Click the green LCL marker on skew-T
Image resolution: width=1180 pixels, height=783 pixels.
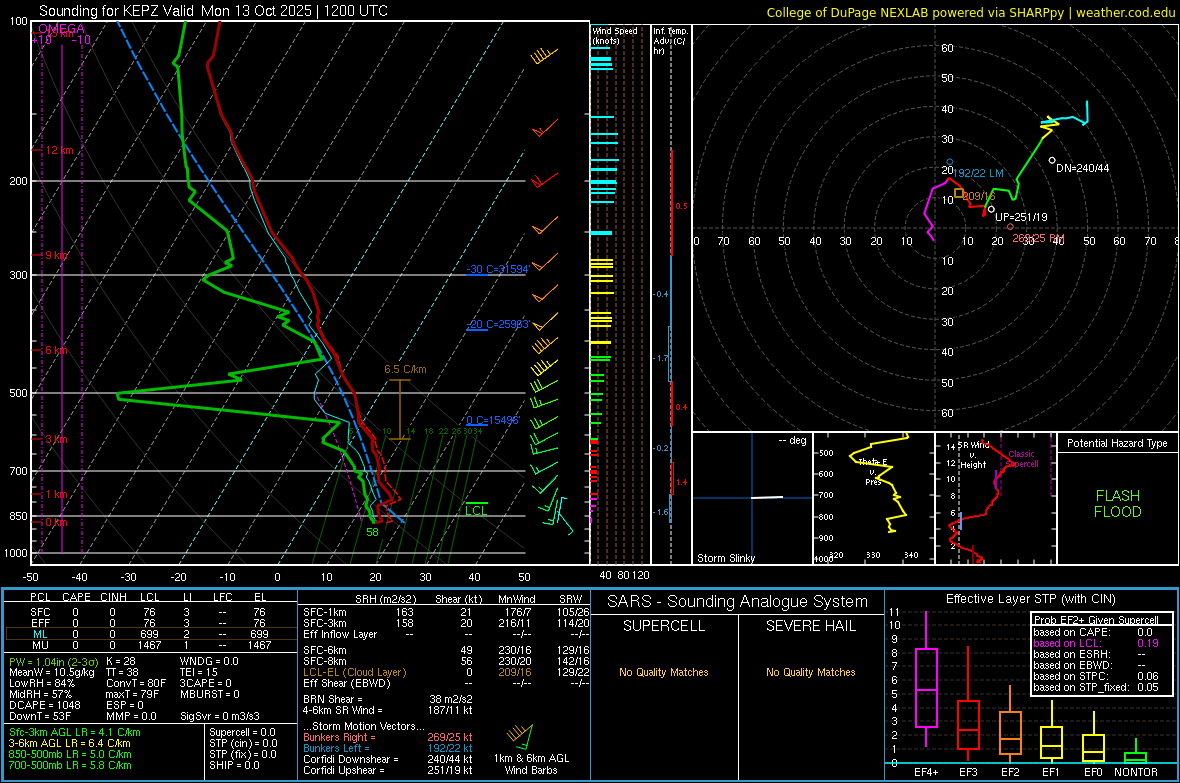tap(476, 510)
